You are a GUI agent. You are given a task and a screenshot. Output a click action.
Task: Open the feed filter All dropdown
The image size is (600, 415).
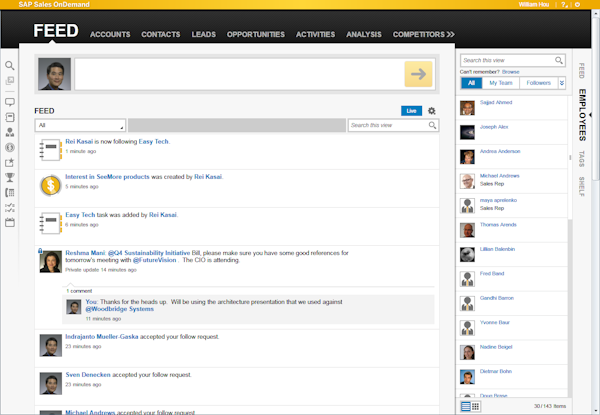coord(80,126)
